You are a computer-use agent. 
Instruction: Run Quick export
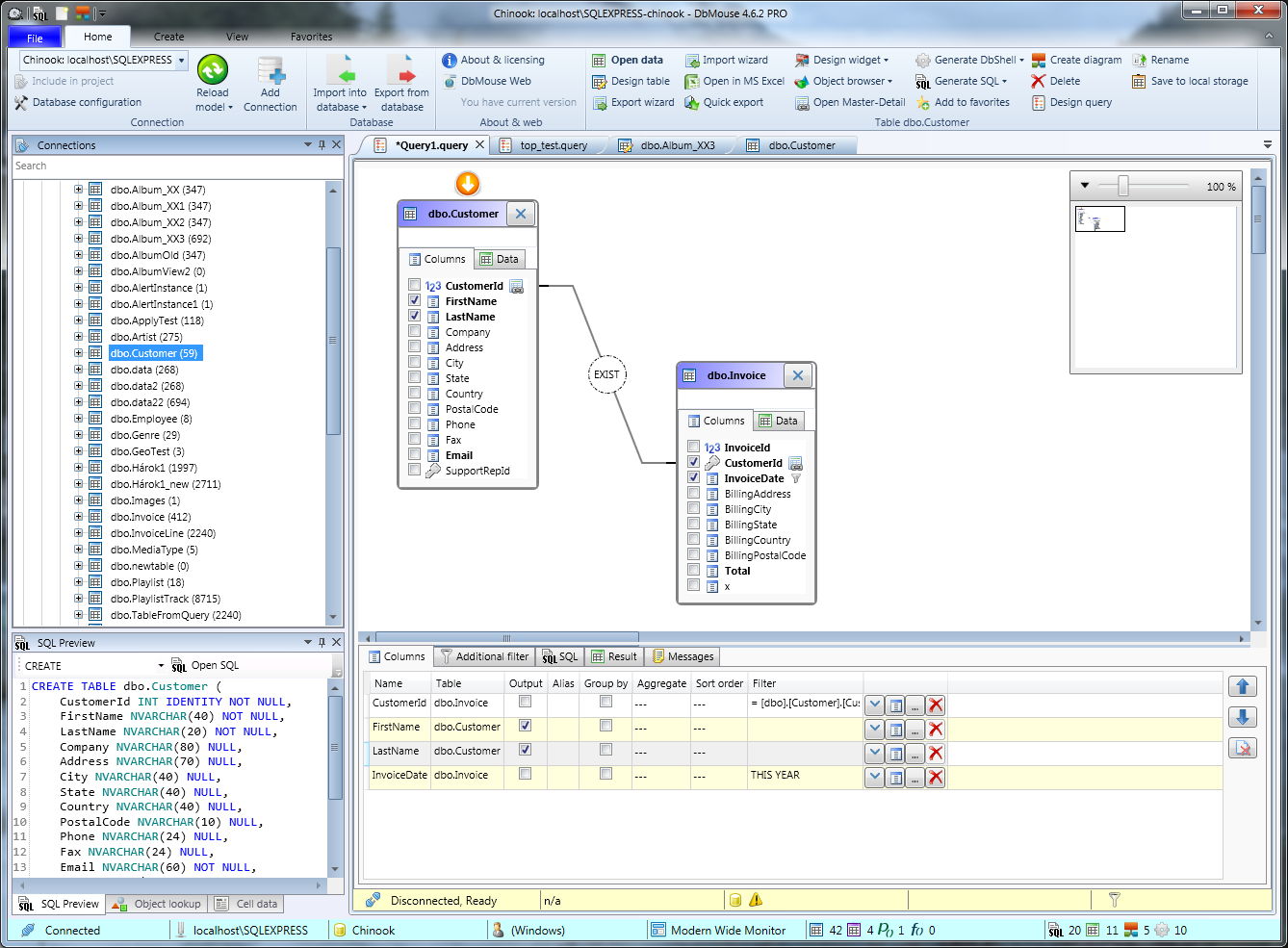723,102
